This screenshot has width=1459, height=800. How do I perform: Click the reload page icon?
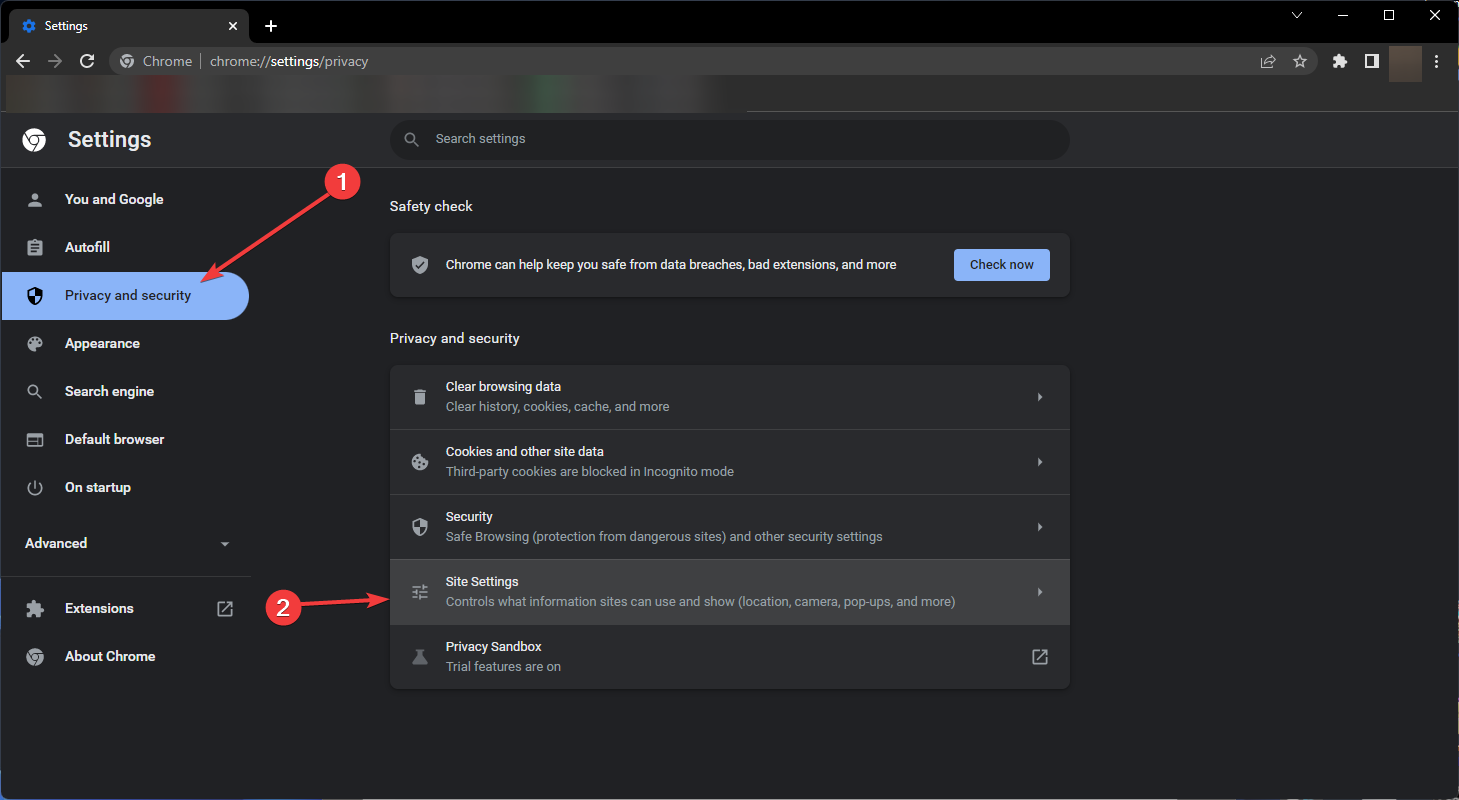[87, 61]
